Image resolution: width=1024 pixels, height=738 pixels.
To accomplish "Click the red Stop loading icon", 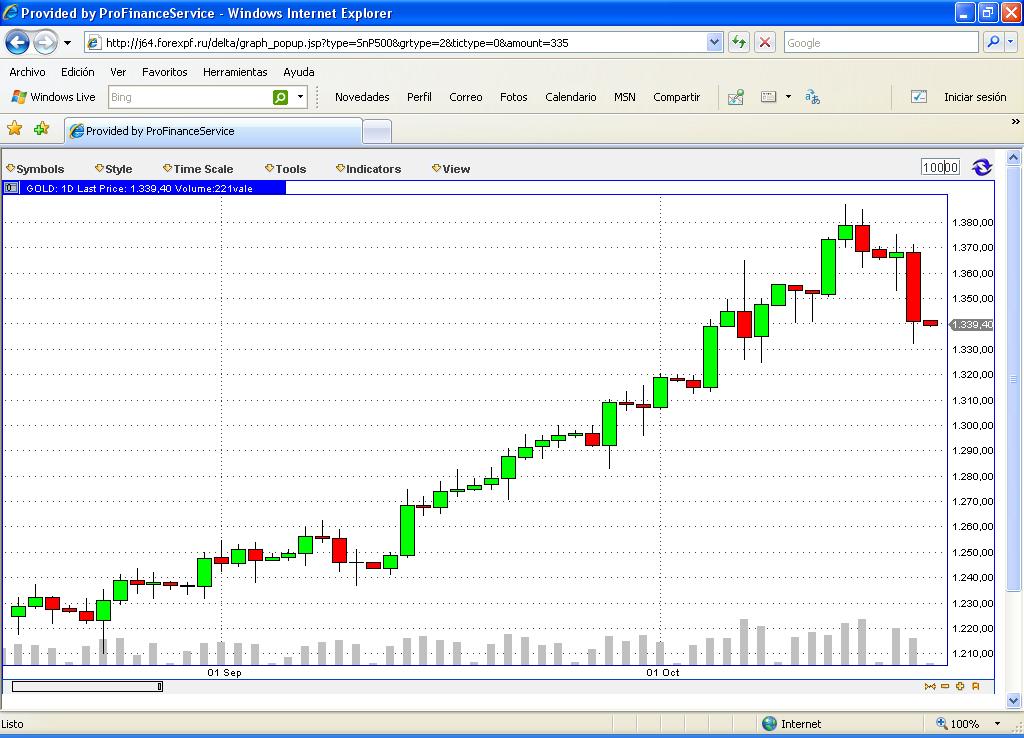I will [x=765, y=42].
